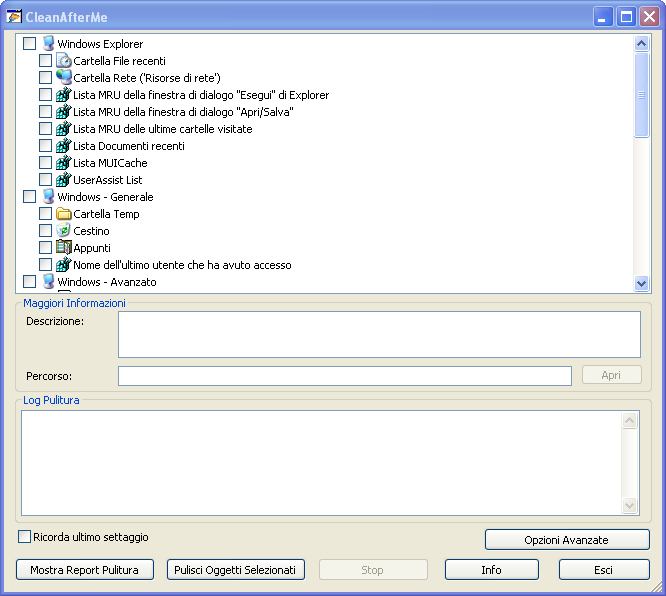Tick the Cestino checkbox

click(45, 231)
